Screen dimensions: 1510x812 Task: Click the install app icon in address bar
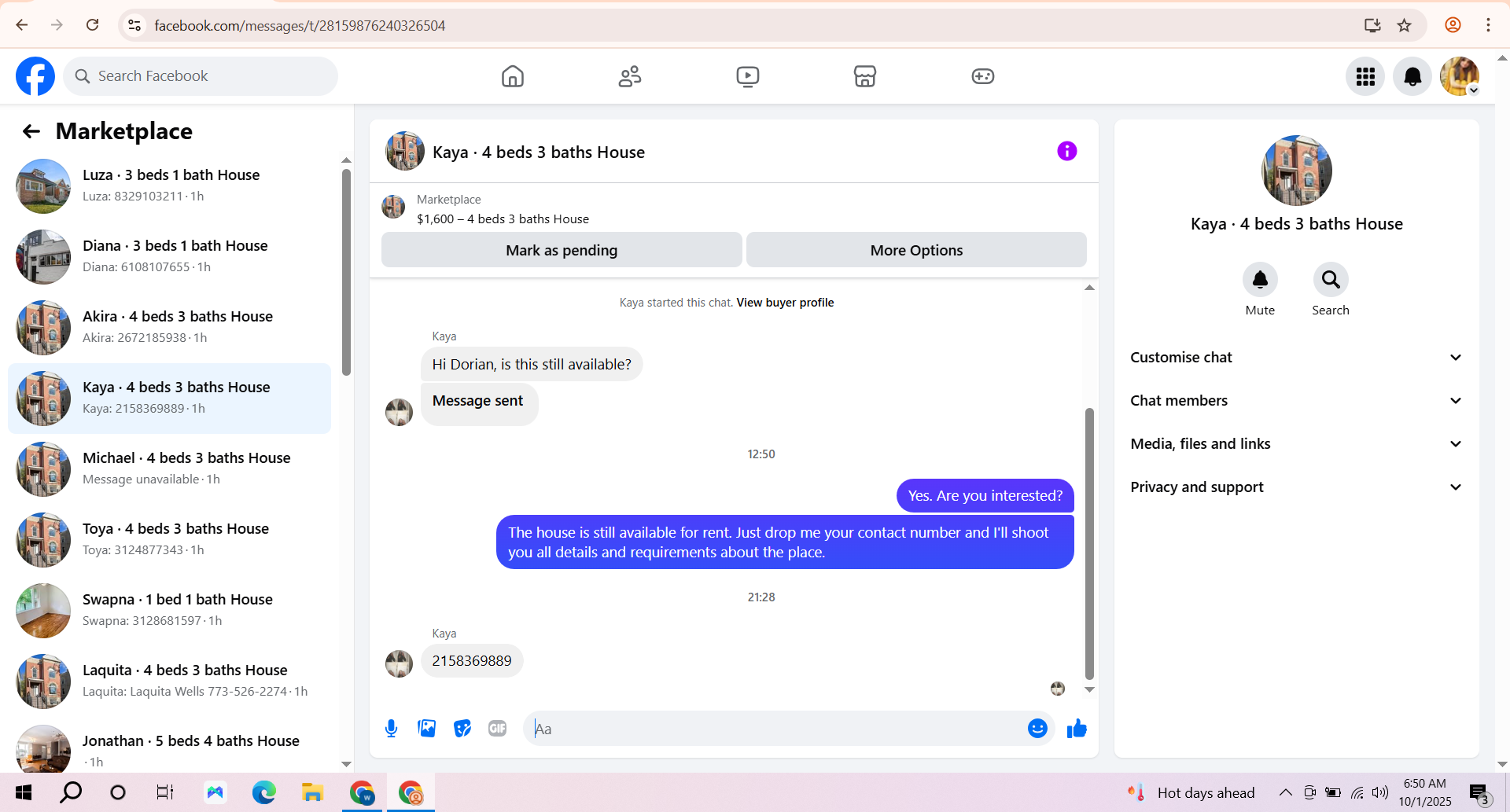click(1372, 25)
